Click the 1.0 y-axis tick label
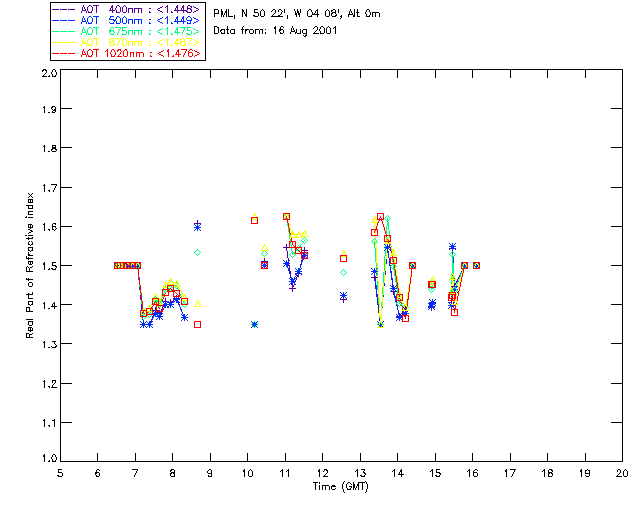 pyautogui.click(x=49, y=459)
